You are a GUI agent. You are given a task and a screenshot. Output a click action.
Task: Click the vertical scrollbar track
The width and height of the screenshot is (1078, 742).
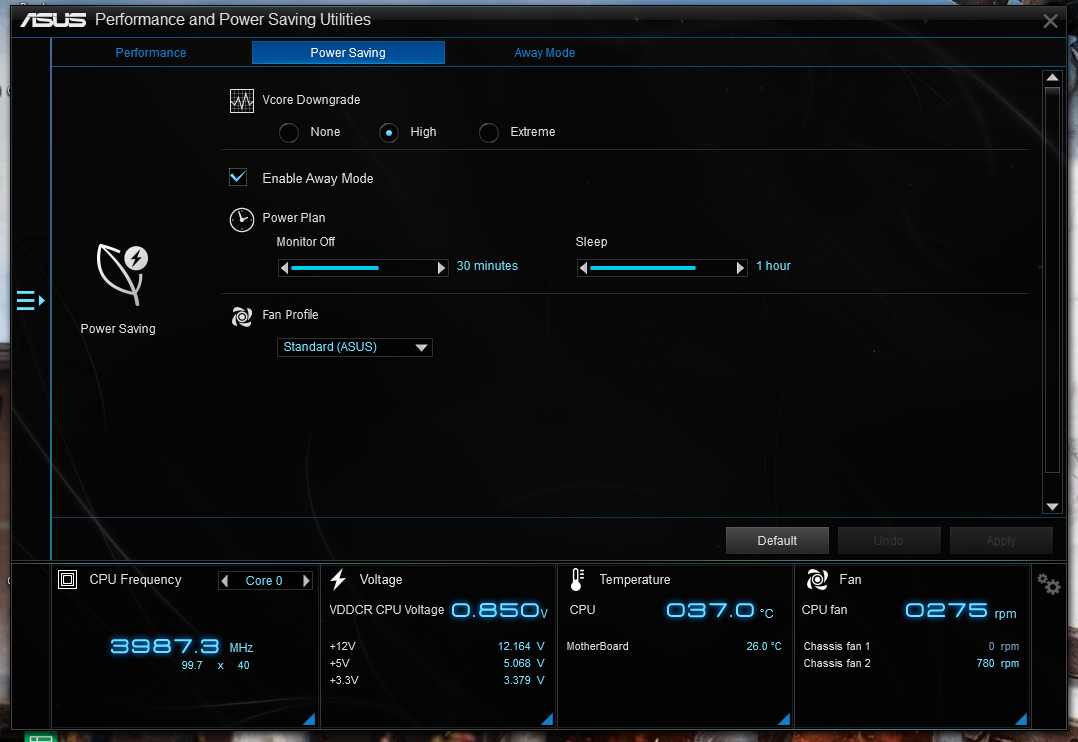[1052, 279]
